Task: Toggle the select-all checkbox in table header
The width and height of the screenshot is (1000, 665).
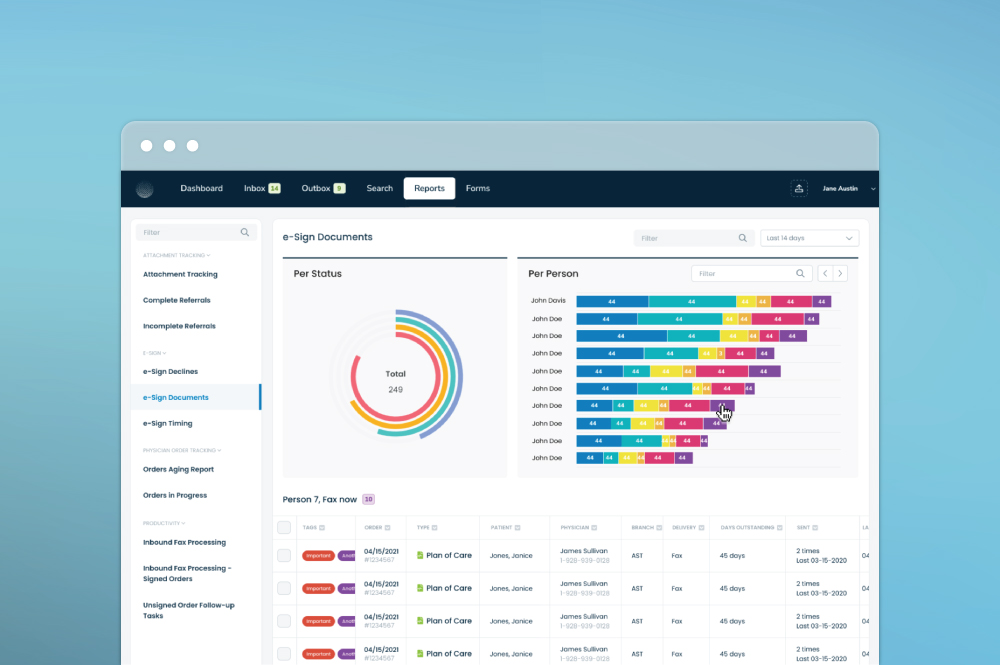Action: pyautogui.click(x=284, y=527)
